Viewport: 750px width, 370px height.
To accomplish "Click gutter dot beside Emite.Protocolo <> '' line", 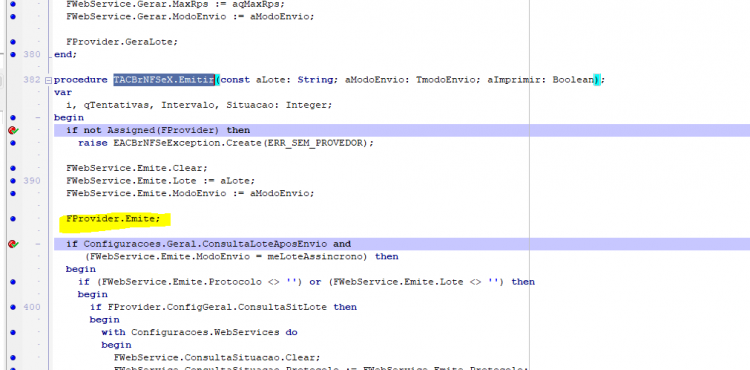I will [13, 282].
